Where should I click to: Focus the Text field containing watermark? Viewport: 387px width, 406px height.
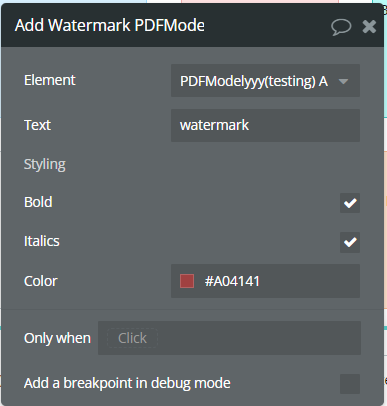pyautogui.click(x=265, y=125)
